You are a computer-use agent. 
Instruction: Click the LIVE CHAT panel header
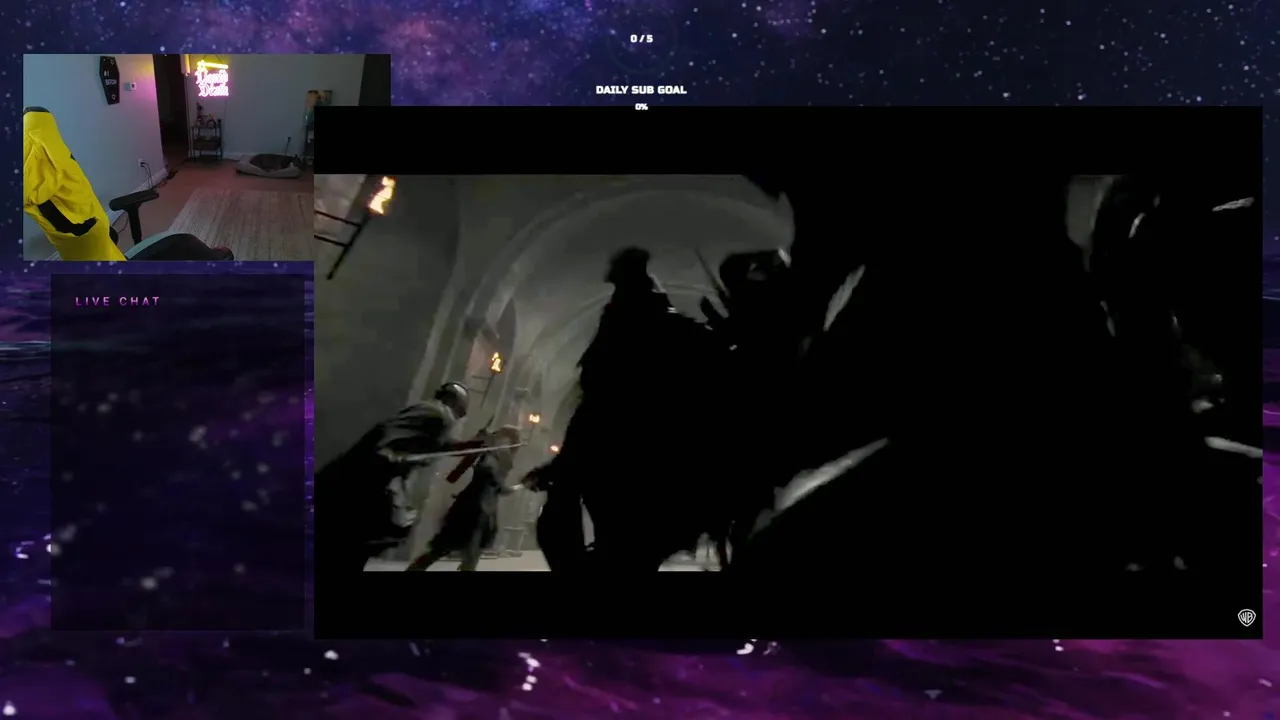(118, 301)
